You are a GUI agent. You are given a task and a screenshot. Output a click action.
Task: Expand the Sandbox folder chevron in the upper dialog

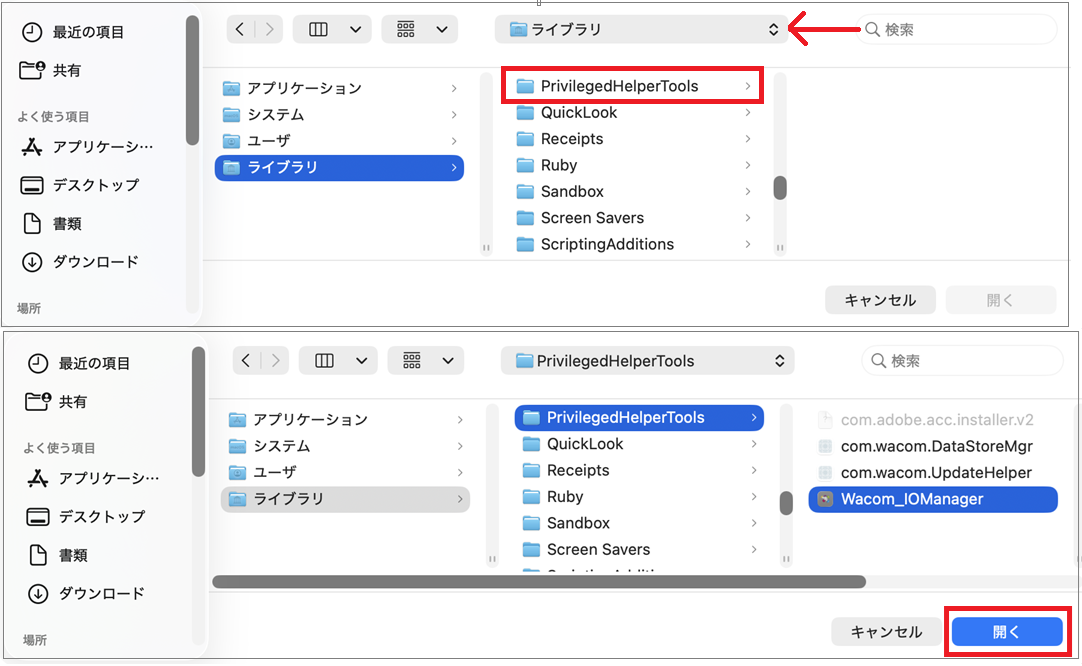(748, 191)
